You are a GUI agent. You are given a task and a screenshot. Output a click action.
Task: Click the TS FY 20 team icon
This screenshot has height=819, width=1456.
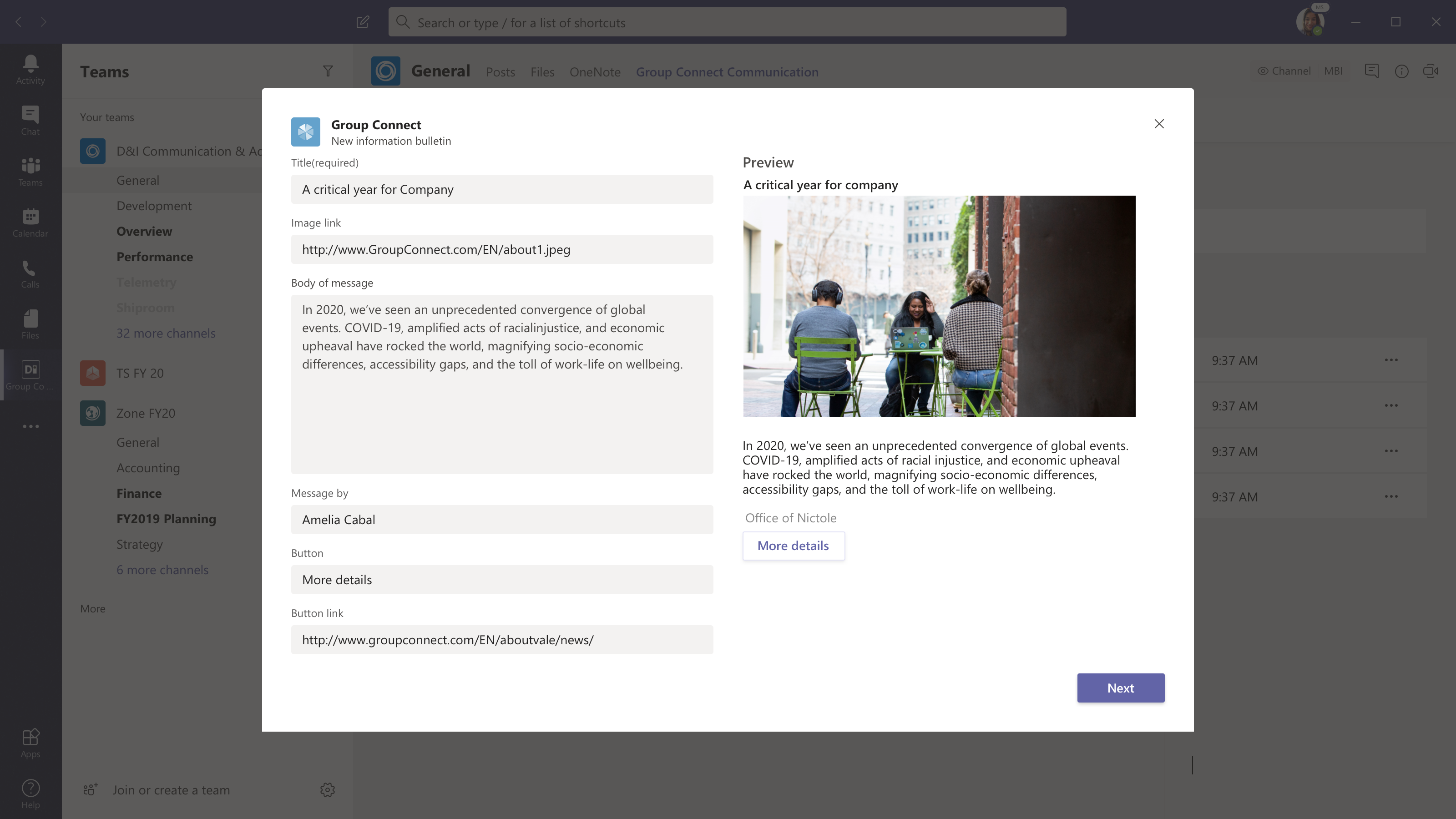(x=93, y=373)
